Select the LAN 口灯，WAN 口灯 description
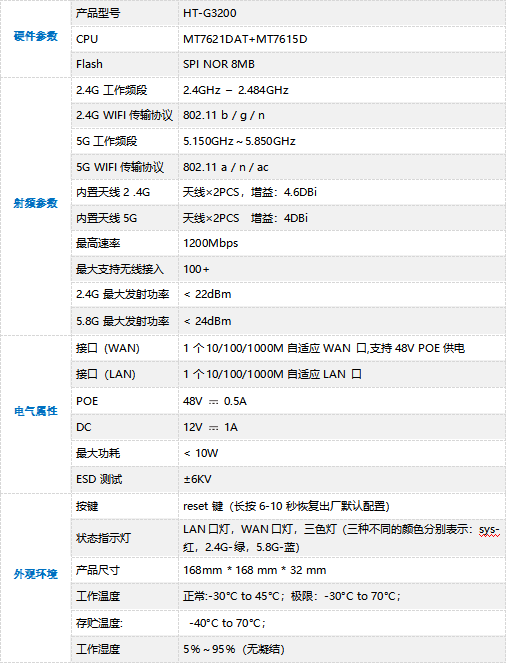 (341, 538)
